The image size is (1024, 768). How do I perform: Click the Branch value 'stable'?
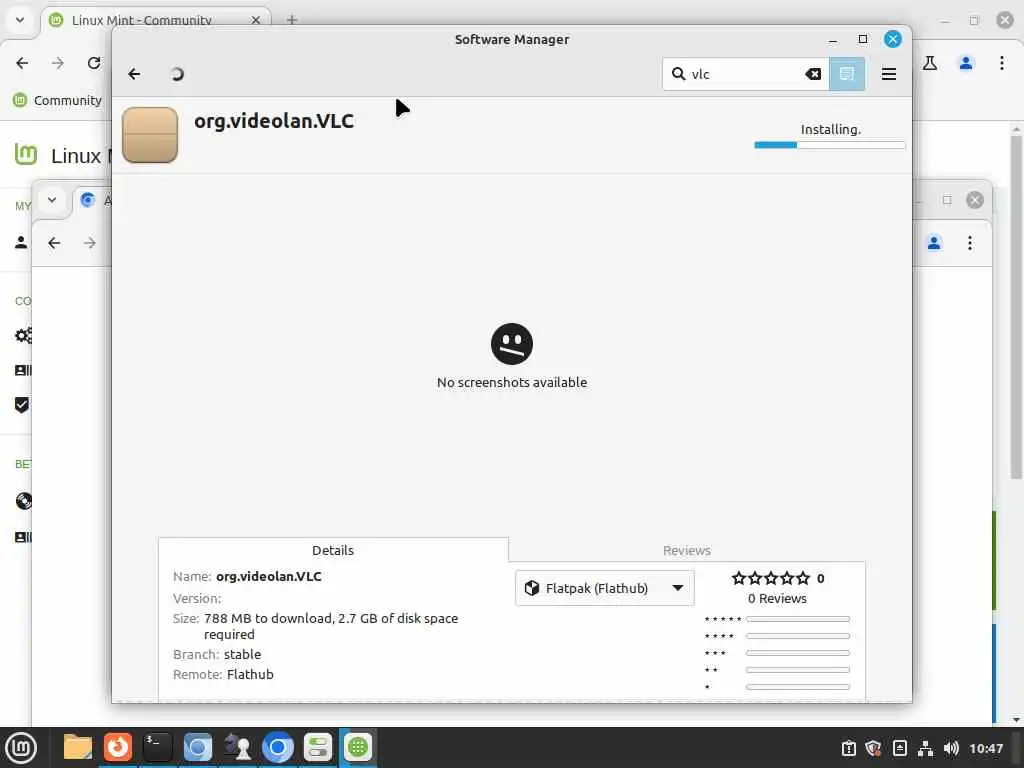242,654
